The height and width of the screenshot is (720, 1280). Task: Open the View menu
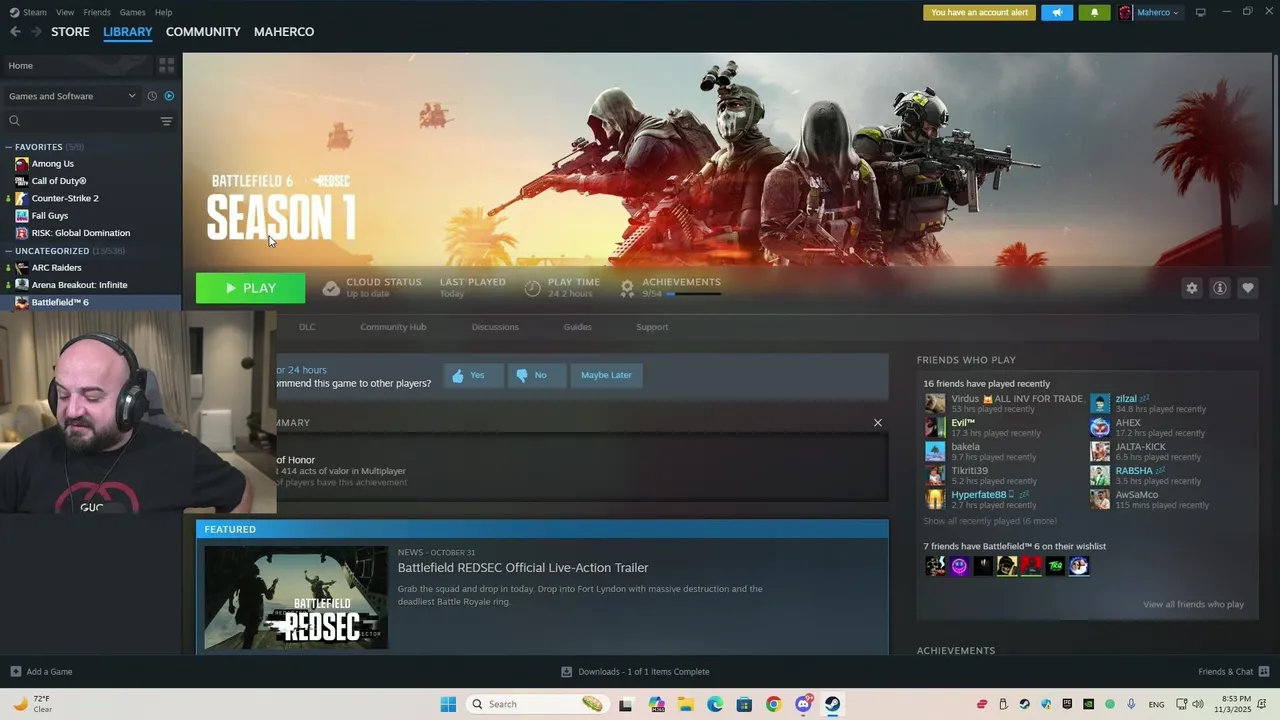pos(65,12)
